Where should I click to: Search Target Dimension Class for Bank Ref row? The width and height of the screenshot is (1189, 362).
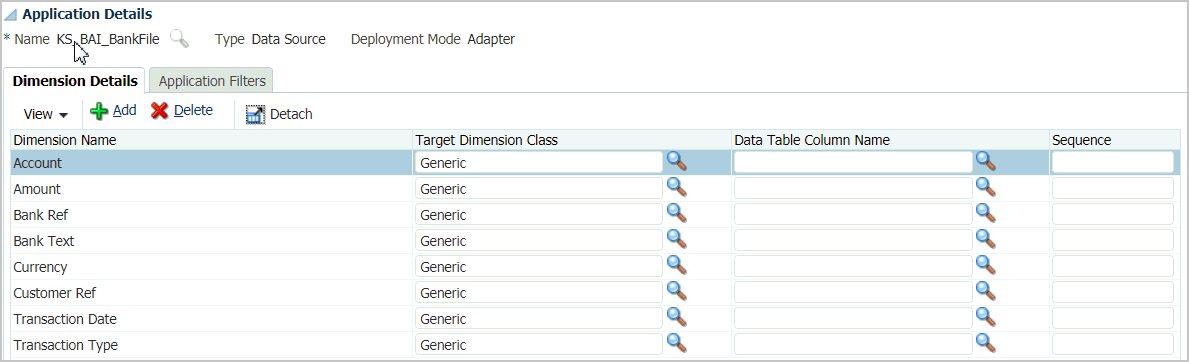pyautogui.click(x=676, y=213)
